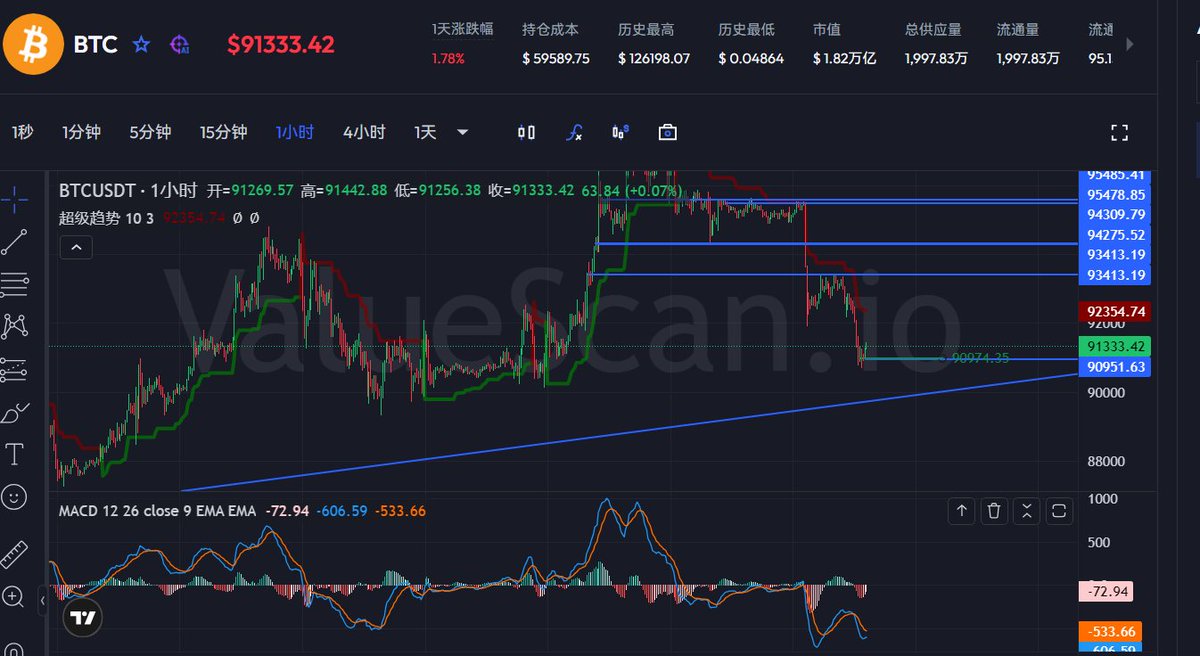
Task: Click the Bitcoin logo icon
Action: pos(33,44)
